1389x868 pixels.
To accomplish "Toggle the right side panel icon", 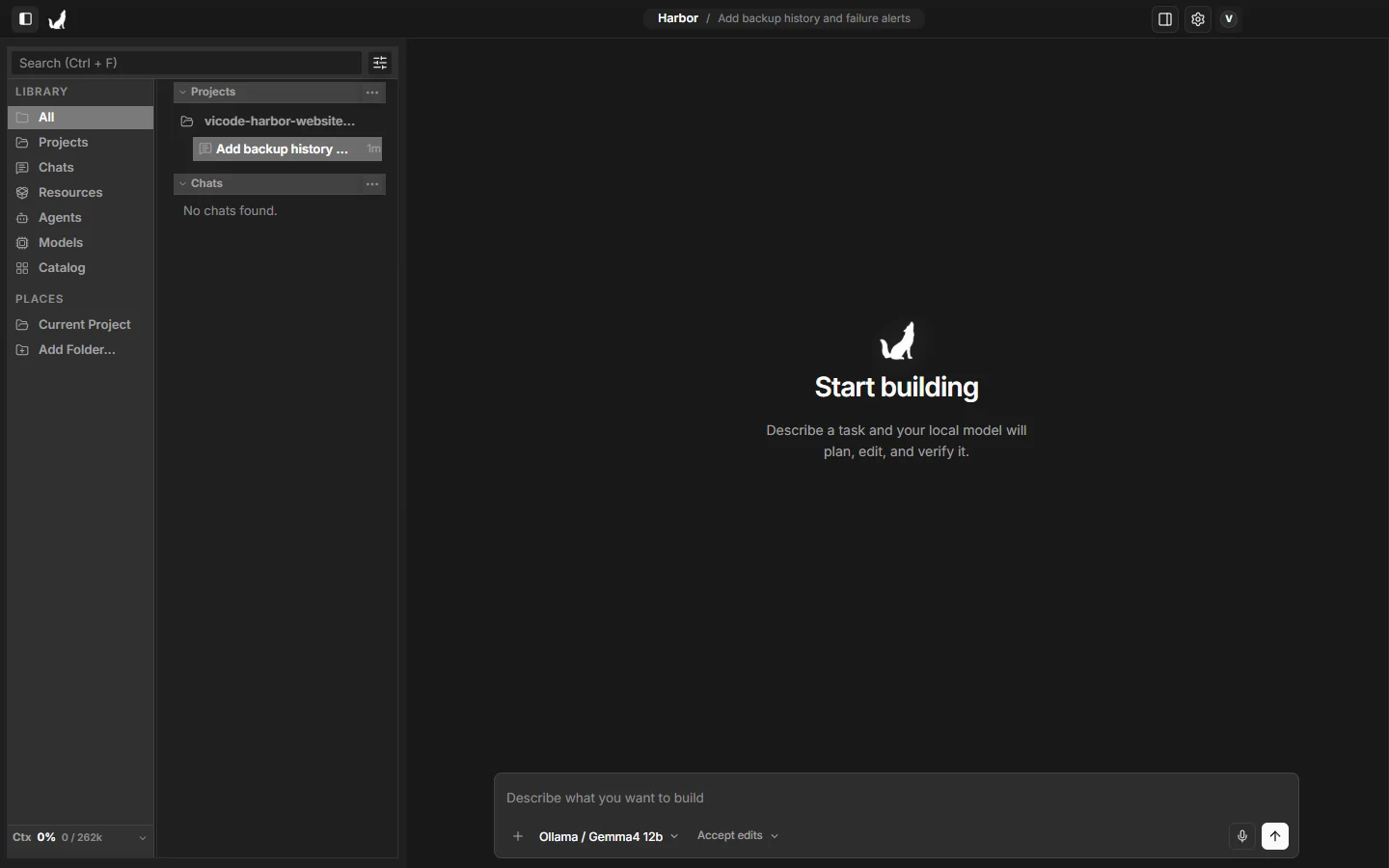I will pos(1166,19).
